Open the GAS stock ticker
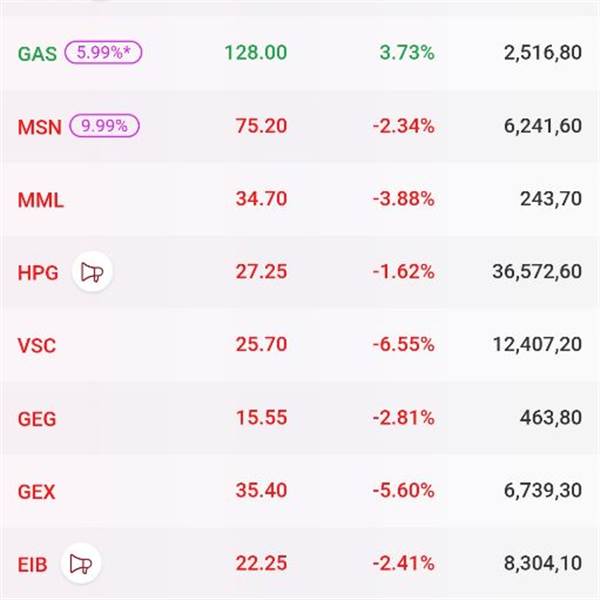 37,53
